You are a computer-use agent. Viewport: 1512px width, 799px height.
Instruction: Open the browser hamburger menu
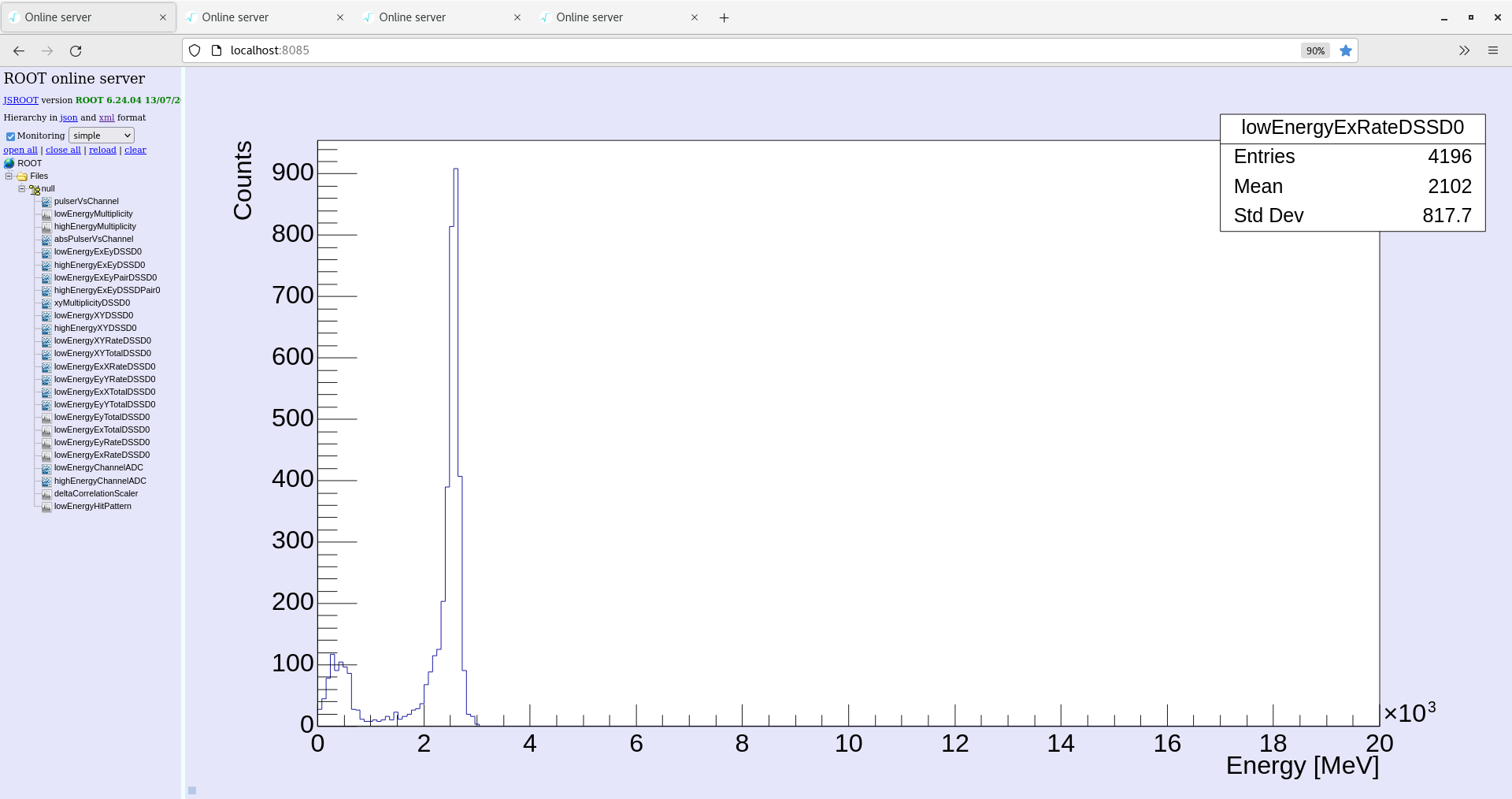(1493, 50)
